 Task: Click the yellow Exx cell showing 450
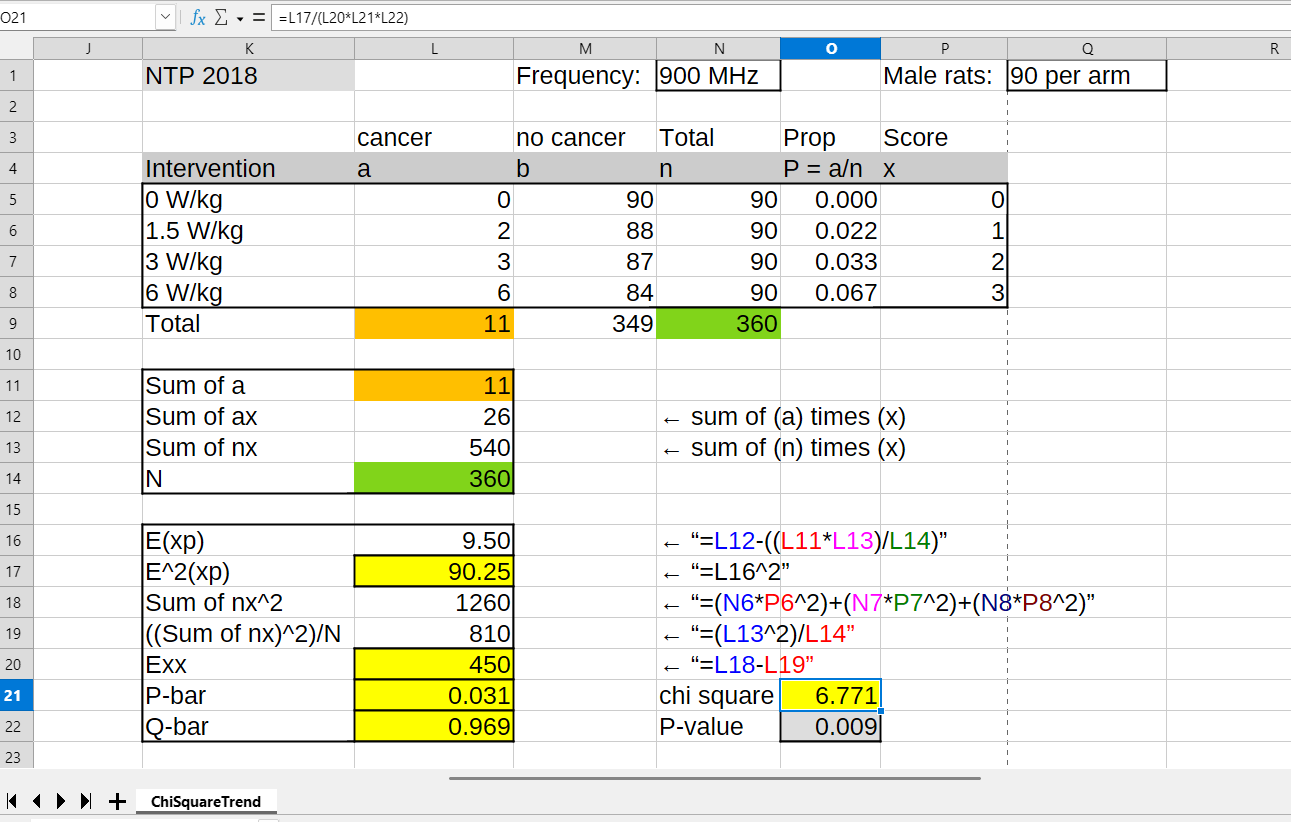point(433,665)
